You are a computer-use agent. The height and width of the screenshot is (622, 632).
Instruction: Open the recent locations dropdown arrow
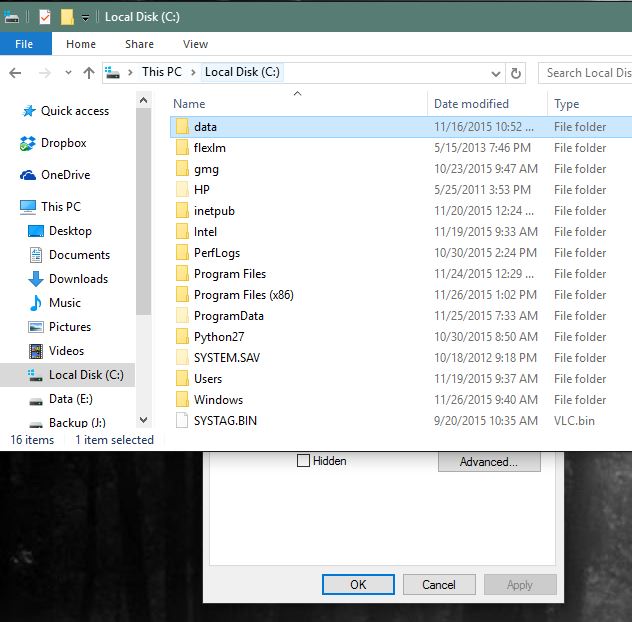tap(68, 73)
